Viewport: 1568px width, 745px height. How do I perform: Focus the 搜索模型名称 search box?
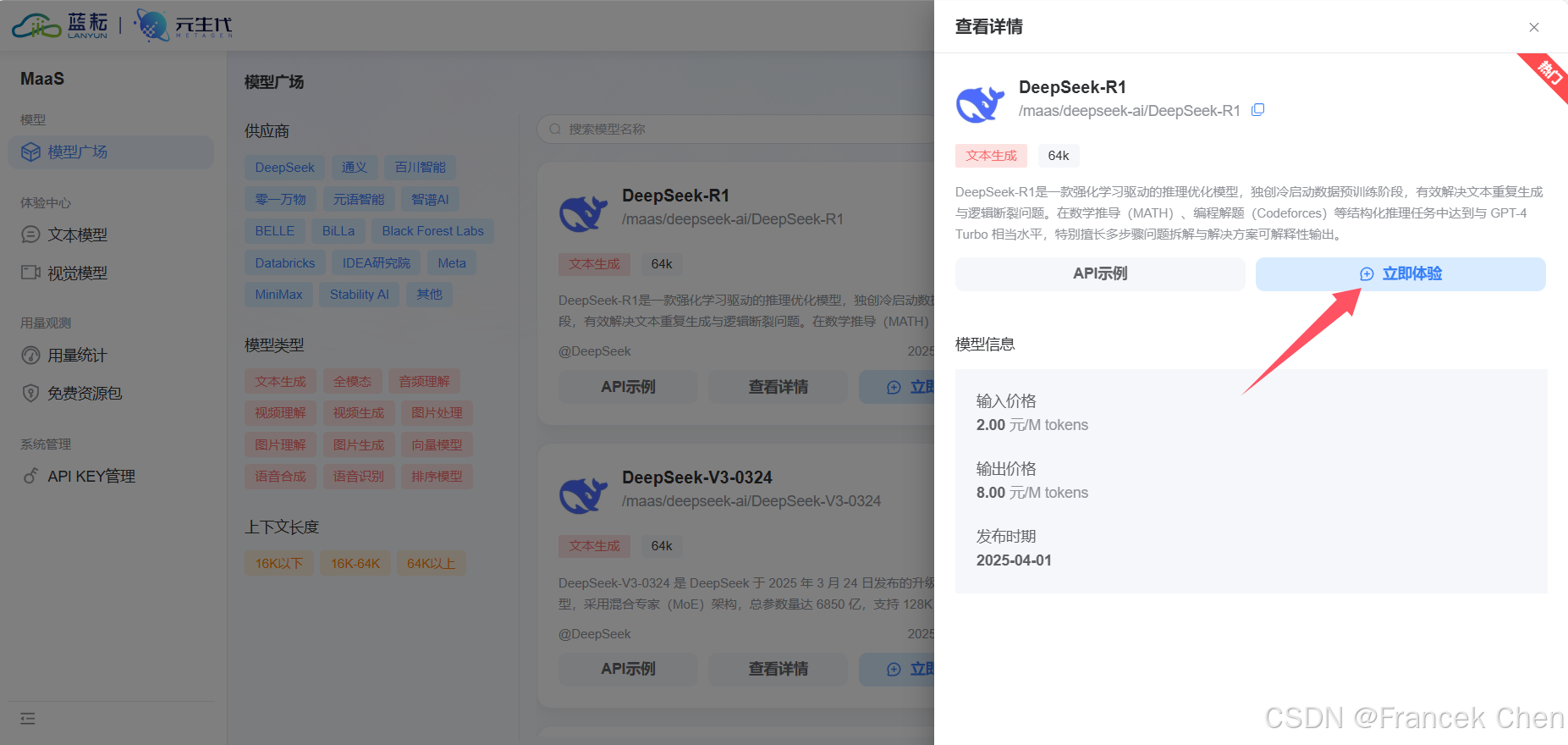(x=735, y=130)
